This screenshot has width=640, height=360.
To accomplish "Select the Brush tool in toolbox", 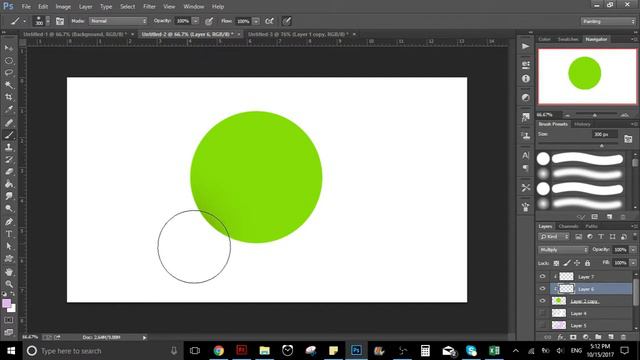I will [9, 135].
